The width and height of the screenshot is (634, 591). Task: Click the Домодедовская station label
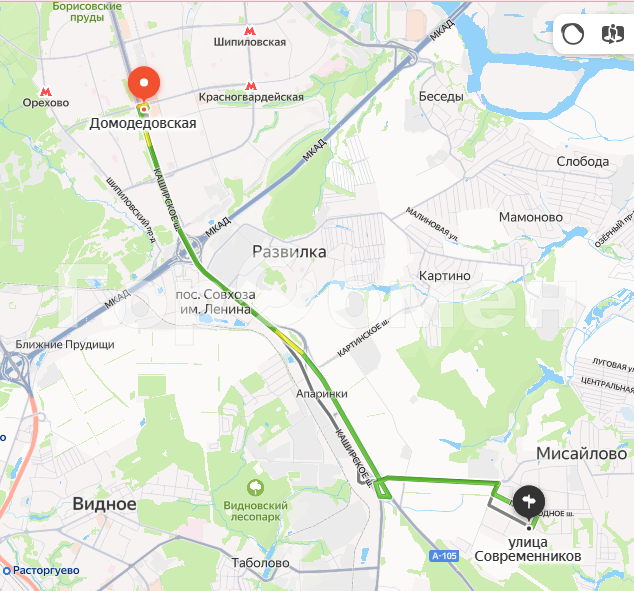coord(143,123)
